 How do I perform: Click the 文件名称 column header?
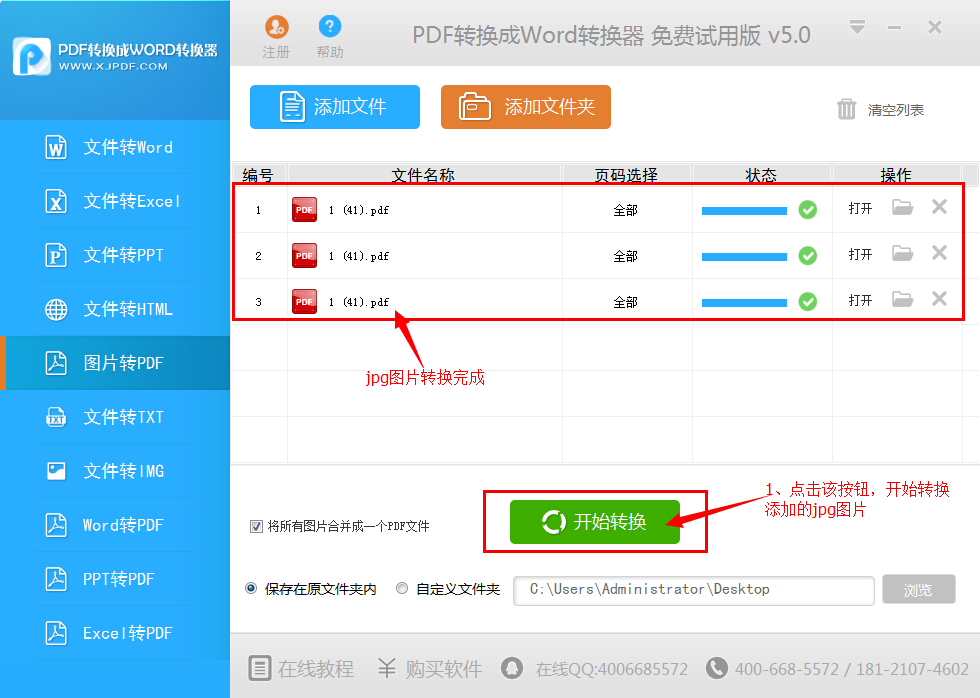click(424, 175)
